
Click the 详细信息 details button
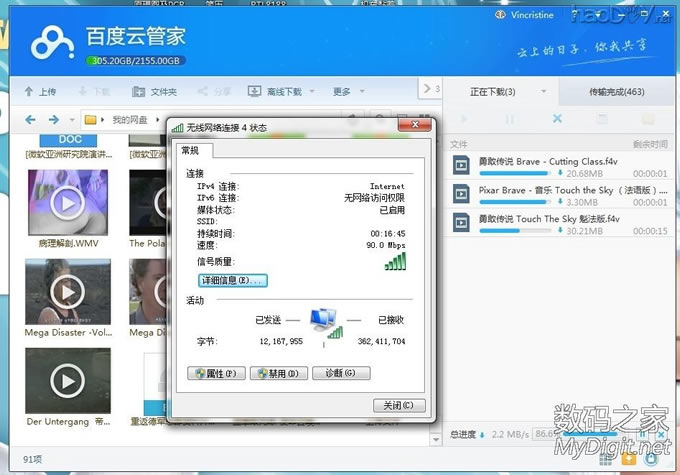coord(233,280)
